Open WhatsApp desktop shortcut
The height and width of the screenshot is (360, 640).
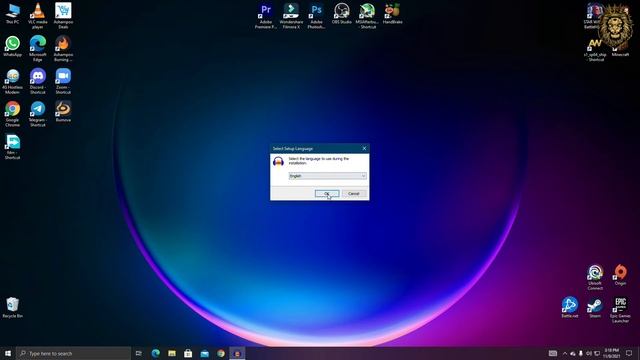(x=12, y=46)
